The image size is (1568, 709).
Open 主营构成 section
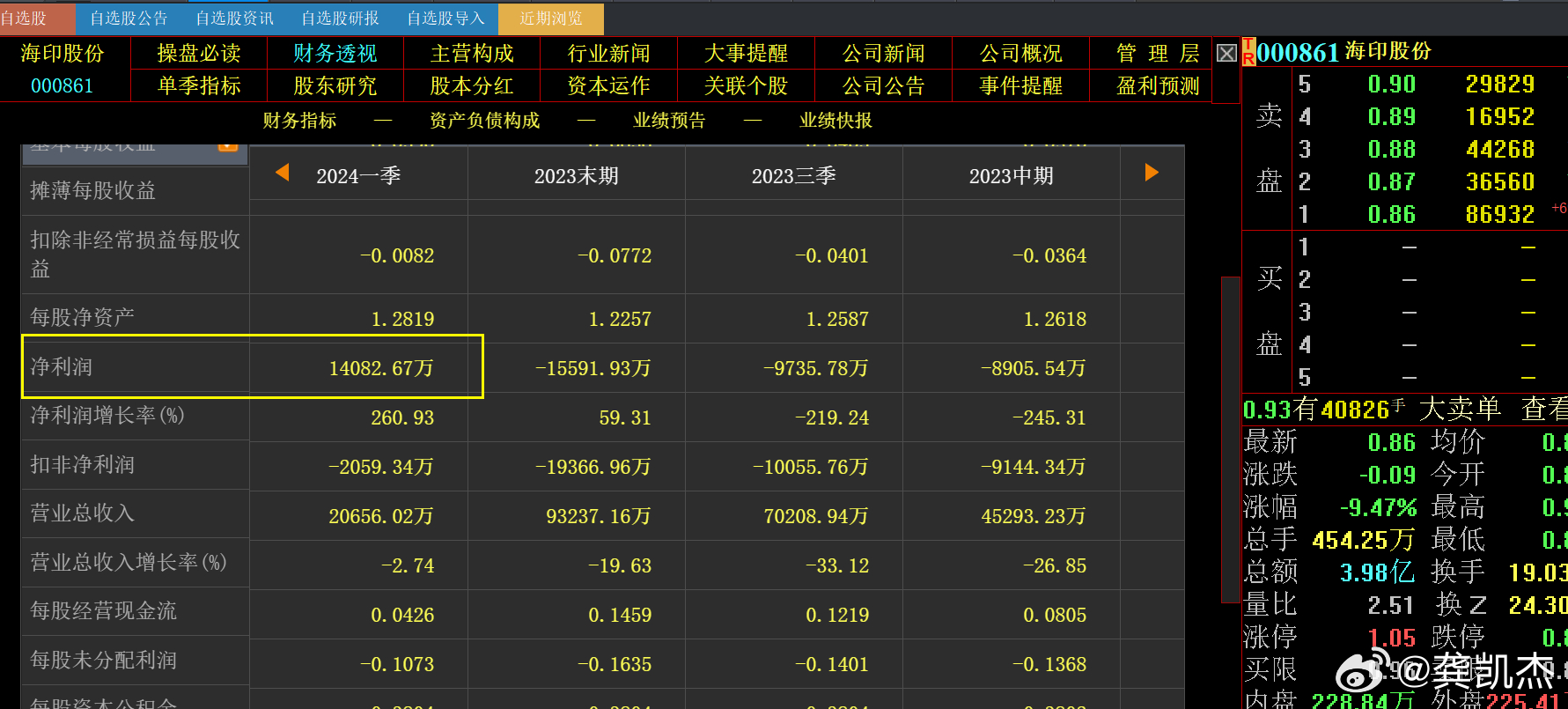pyautogui.click(x=472, y=54)
